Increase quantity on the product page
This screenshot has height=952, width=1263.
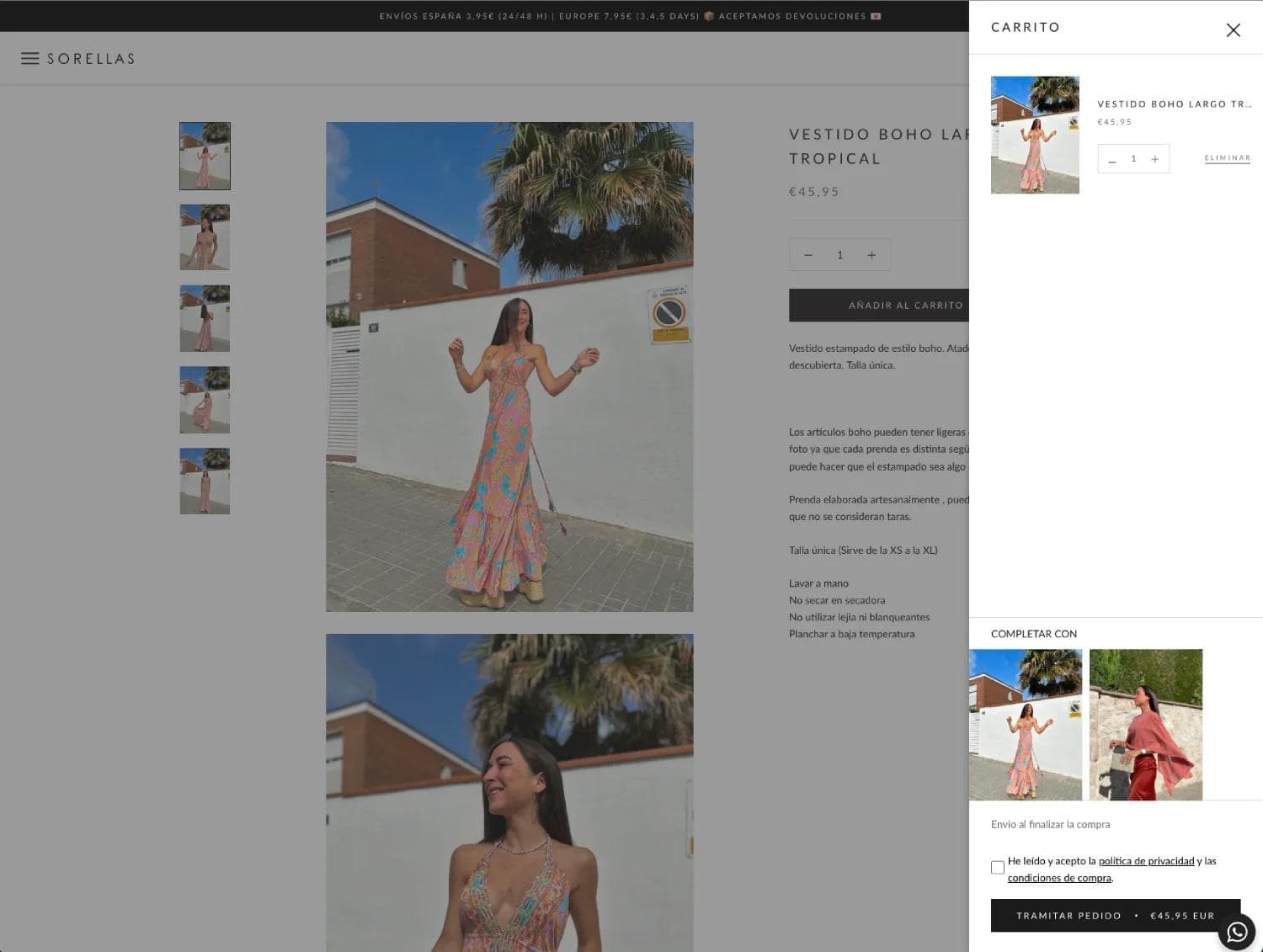pos(872,254)
